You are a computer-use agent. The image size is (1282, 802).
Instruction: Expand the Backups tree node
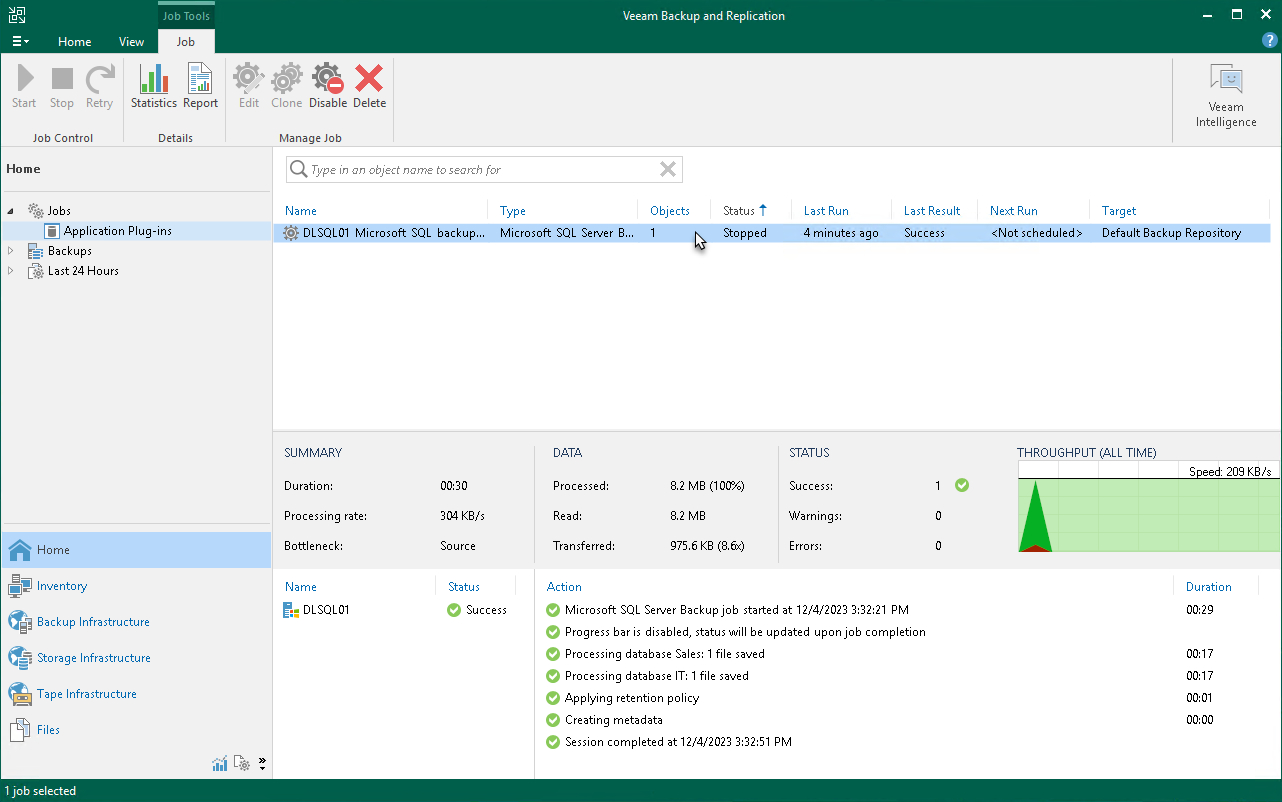coord(11,251)
